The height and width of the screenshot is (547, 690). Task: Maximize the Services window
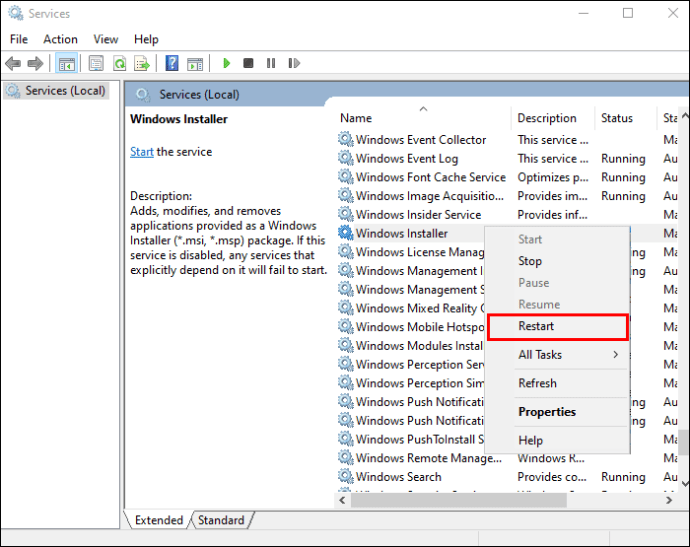coord(628,13)
